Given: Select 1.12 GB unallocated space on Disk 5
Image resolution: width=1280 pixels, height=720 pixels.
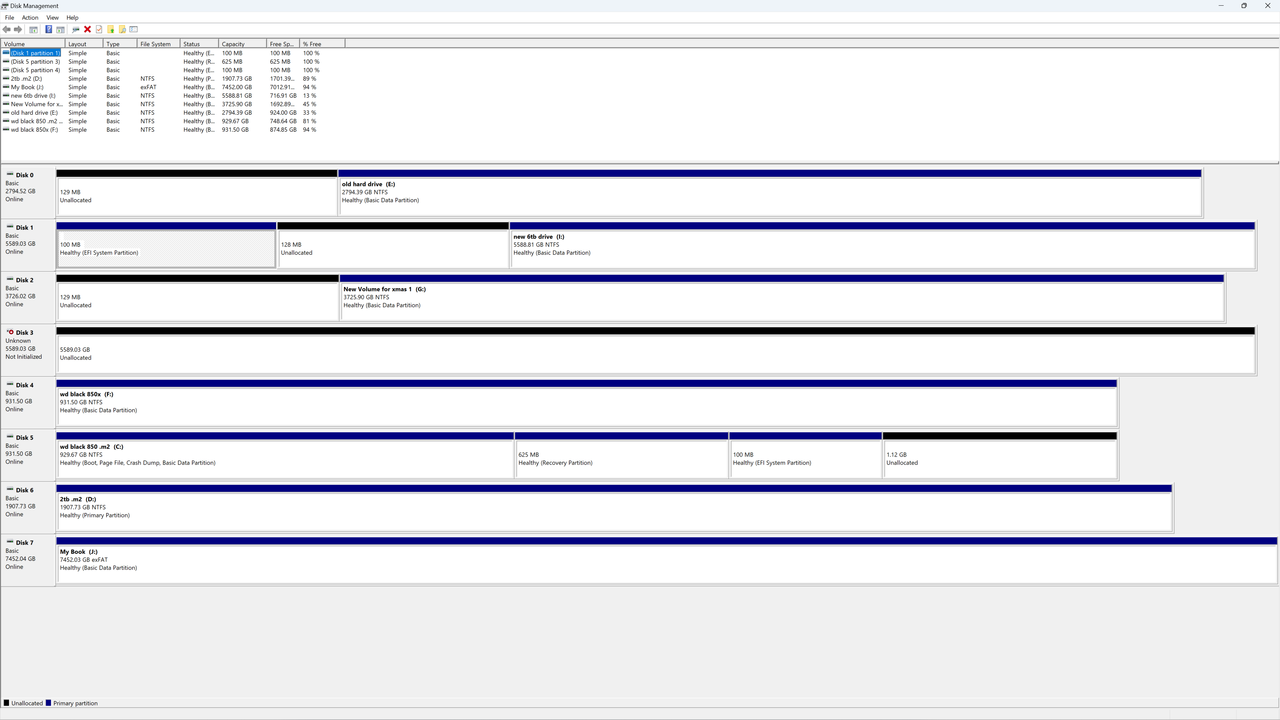Looking at the screenshot, I should pyautogui.click(x=1000, y=455).
